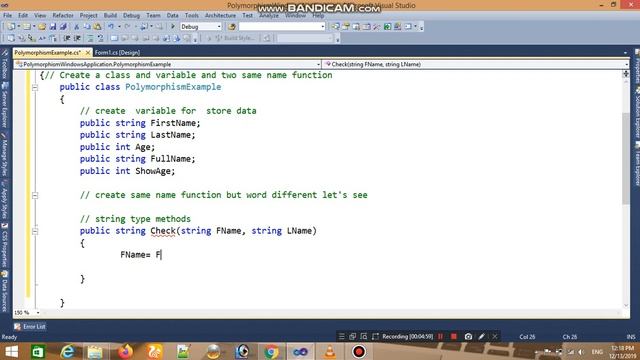Click the Bandicam pencil draw icon

[482, 336]
